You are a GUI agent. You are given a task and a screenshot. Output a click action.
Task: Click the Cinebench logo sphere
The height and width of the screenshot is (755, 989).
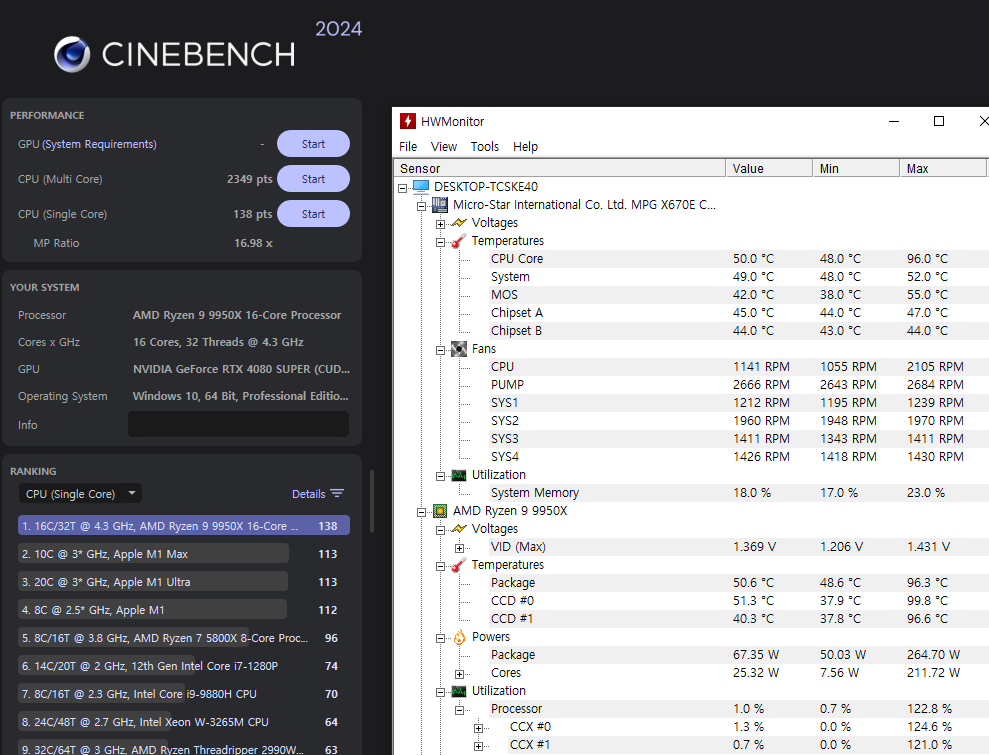tap(72, 54)
